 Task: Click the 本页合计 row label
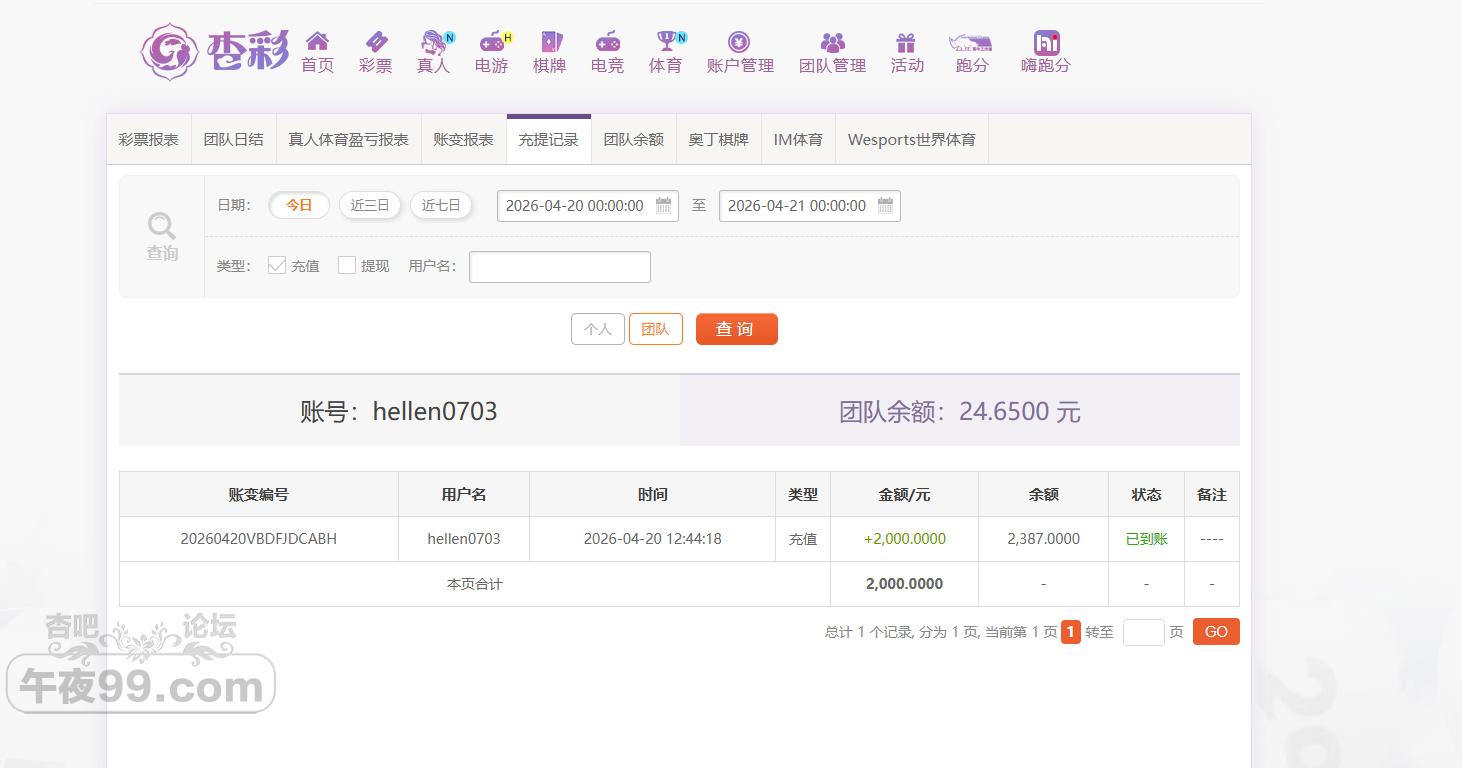coord(475,584)
